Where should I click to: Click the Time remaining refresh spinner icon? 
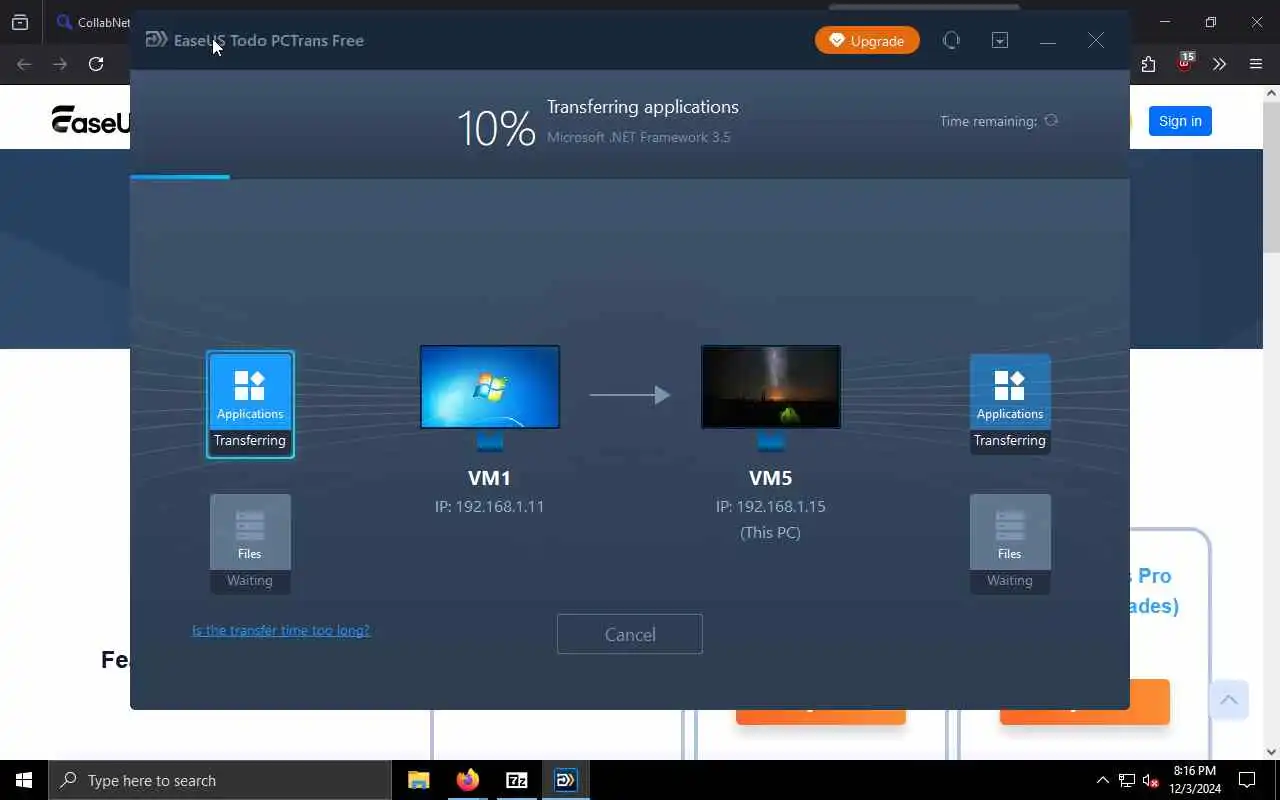1051,120
